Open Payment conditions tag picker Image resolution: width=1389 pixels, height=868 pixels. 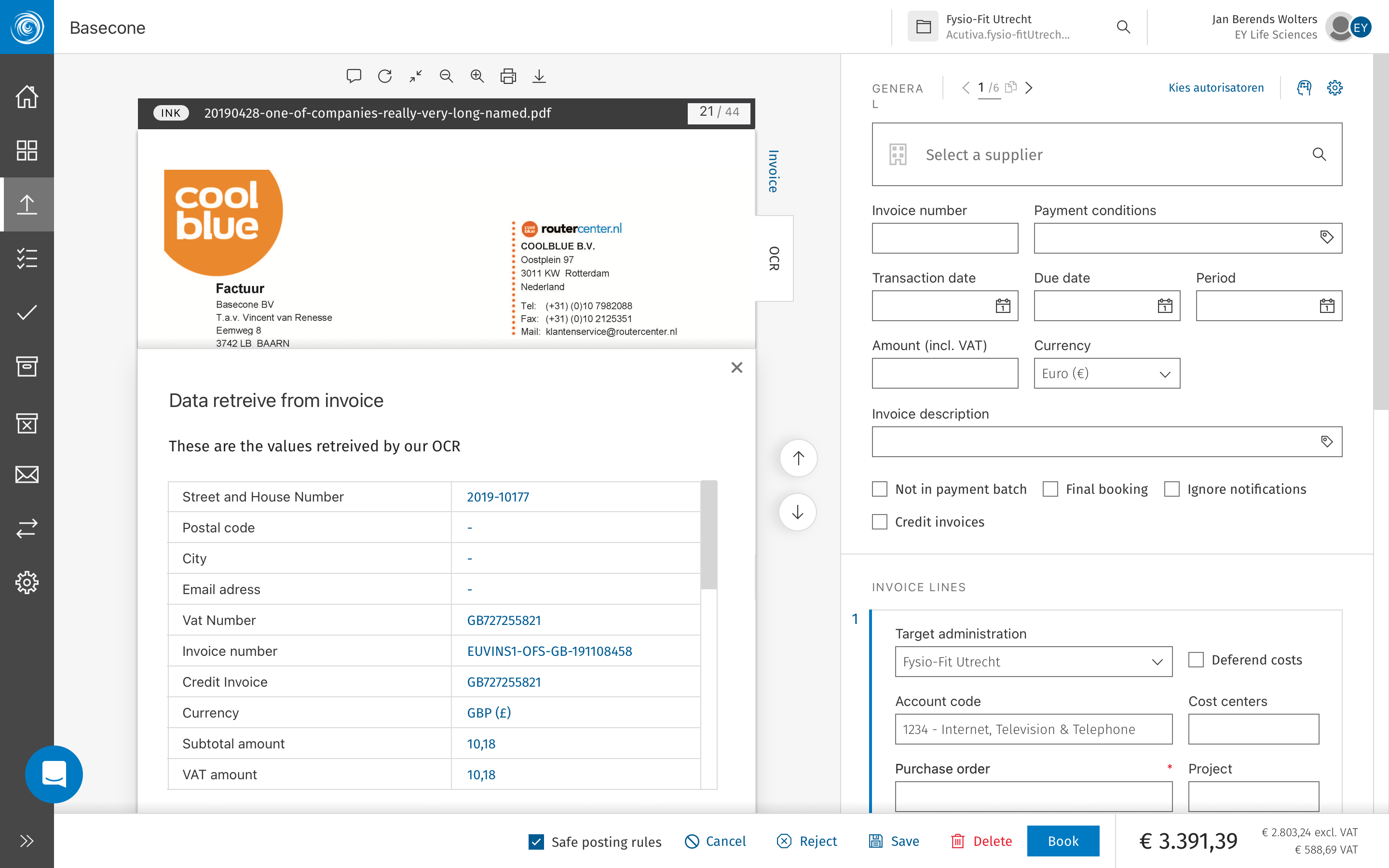[1326, 238]
